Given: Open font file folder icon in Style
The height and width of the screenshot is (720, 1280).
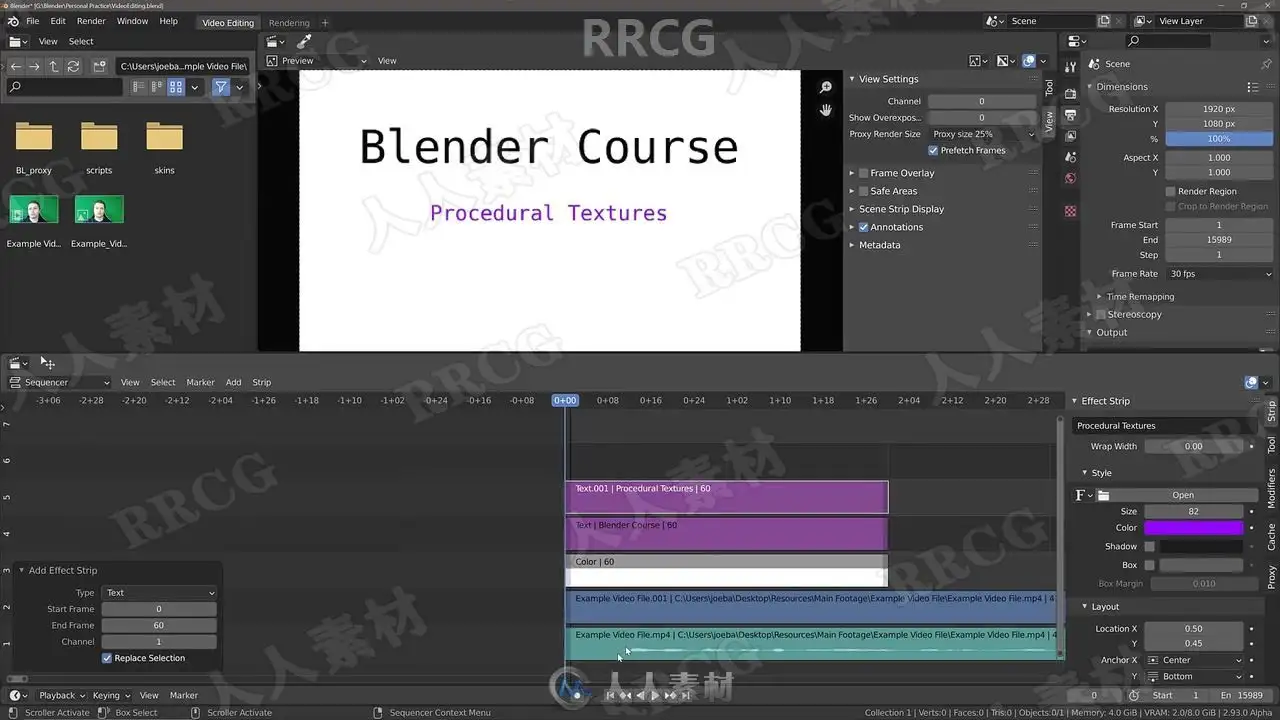Looking at the screenshot, I should tap(1103, 495).
